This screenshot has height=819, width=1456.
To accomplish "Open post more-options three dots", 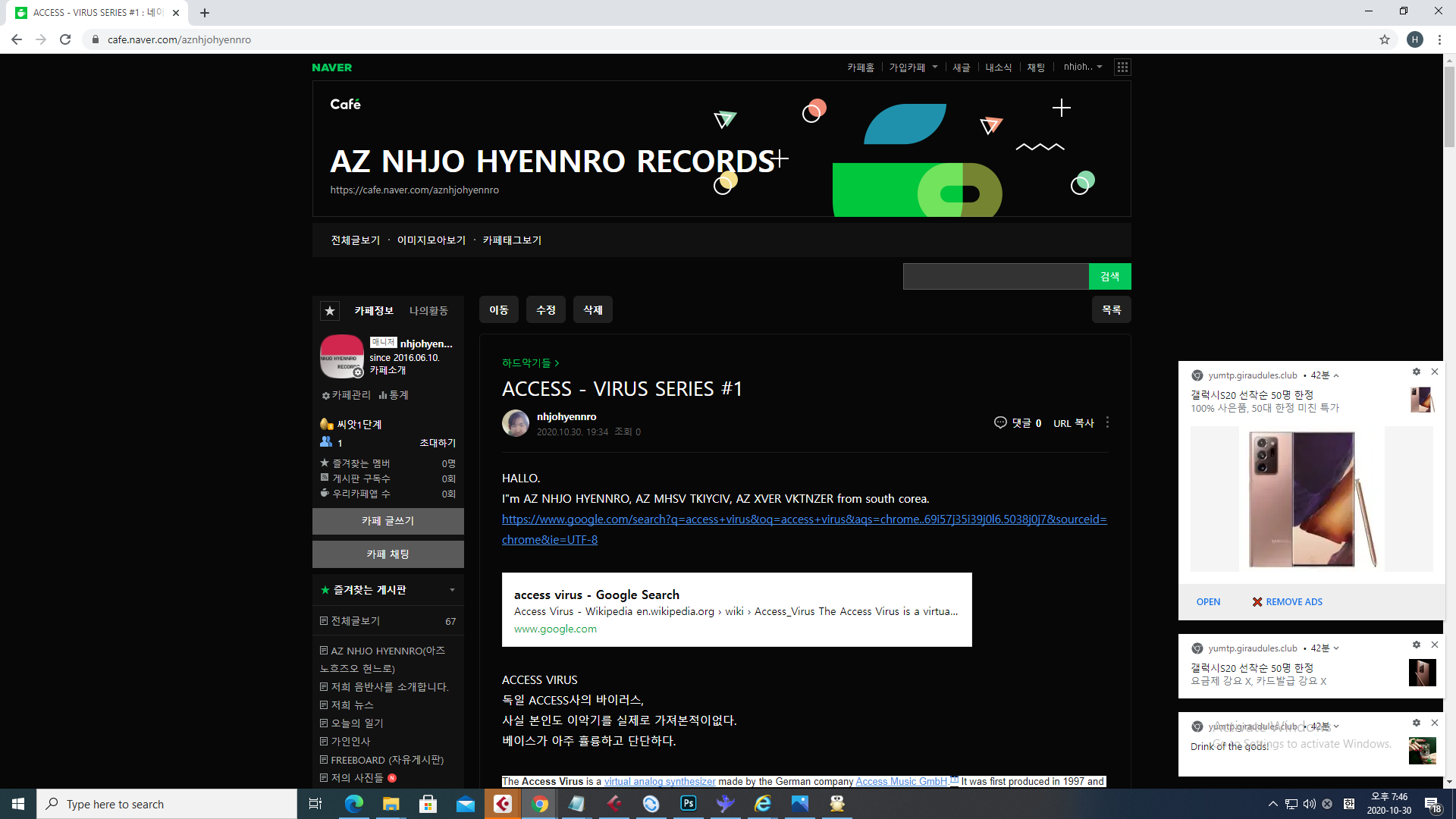I will coord(1108,422).
